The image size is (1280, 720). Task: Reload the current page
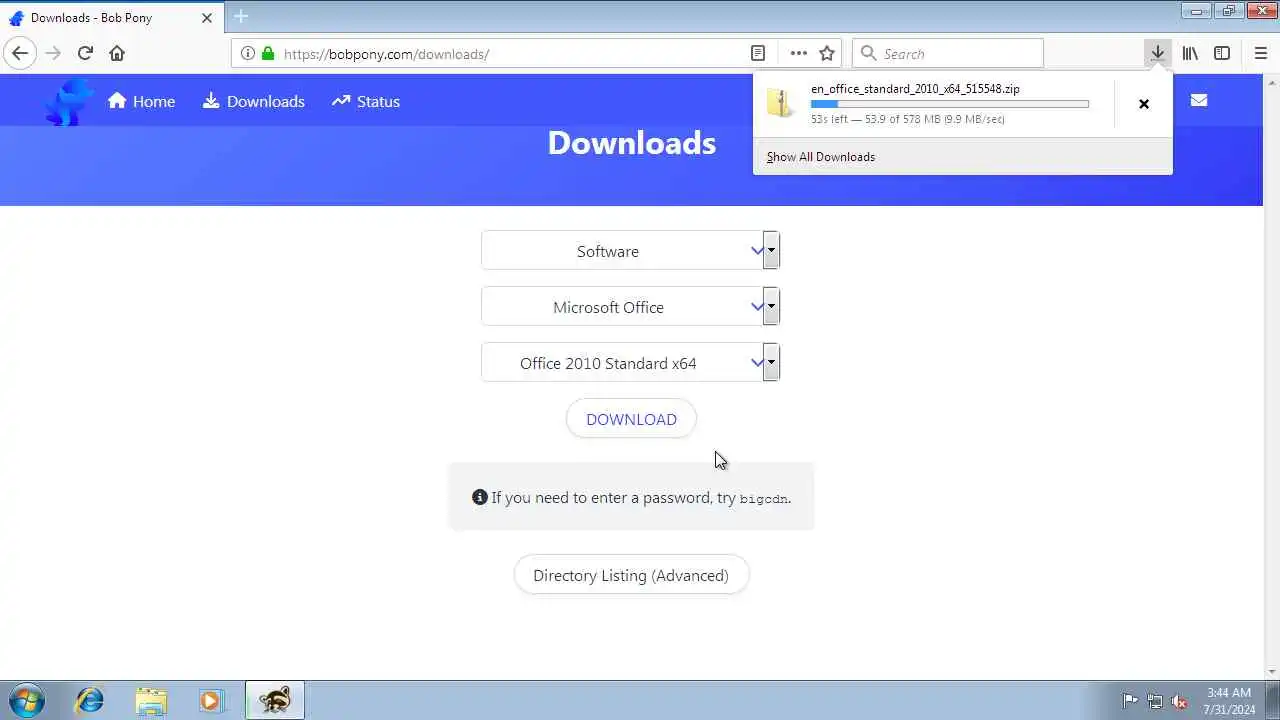[85, 53]
